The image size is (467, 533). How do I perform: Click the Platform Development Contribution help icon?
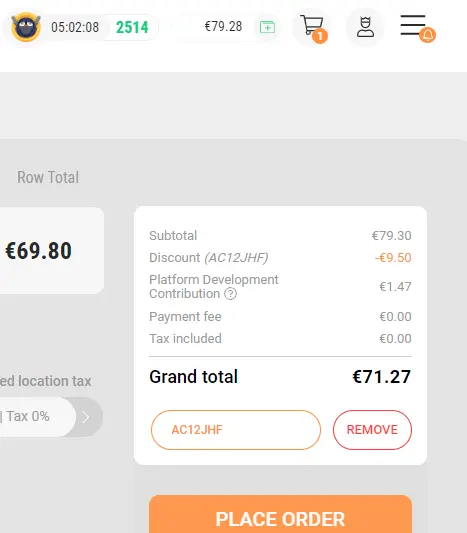click(230, 294)
